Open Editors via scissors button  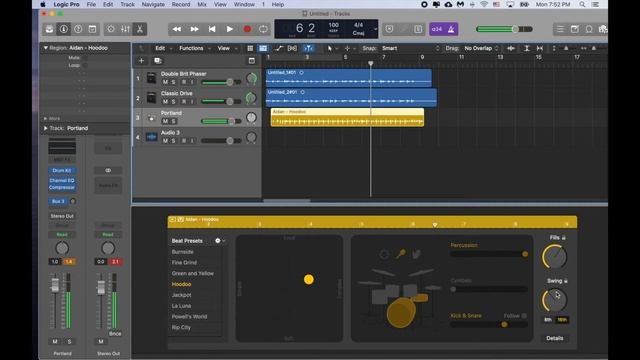coord(140,29)
